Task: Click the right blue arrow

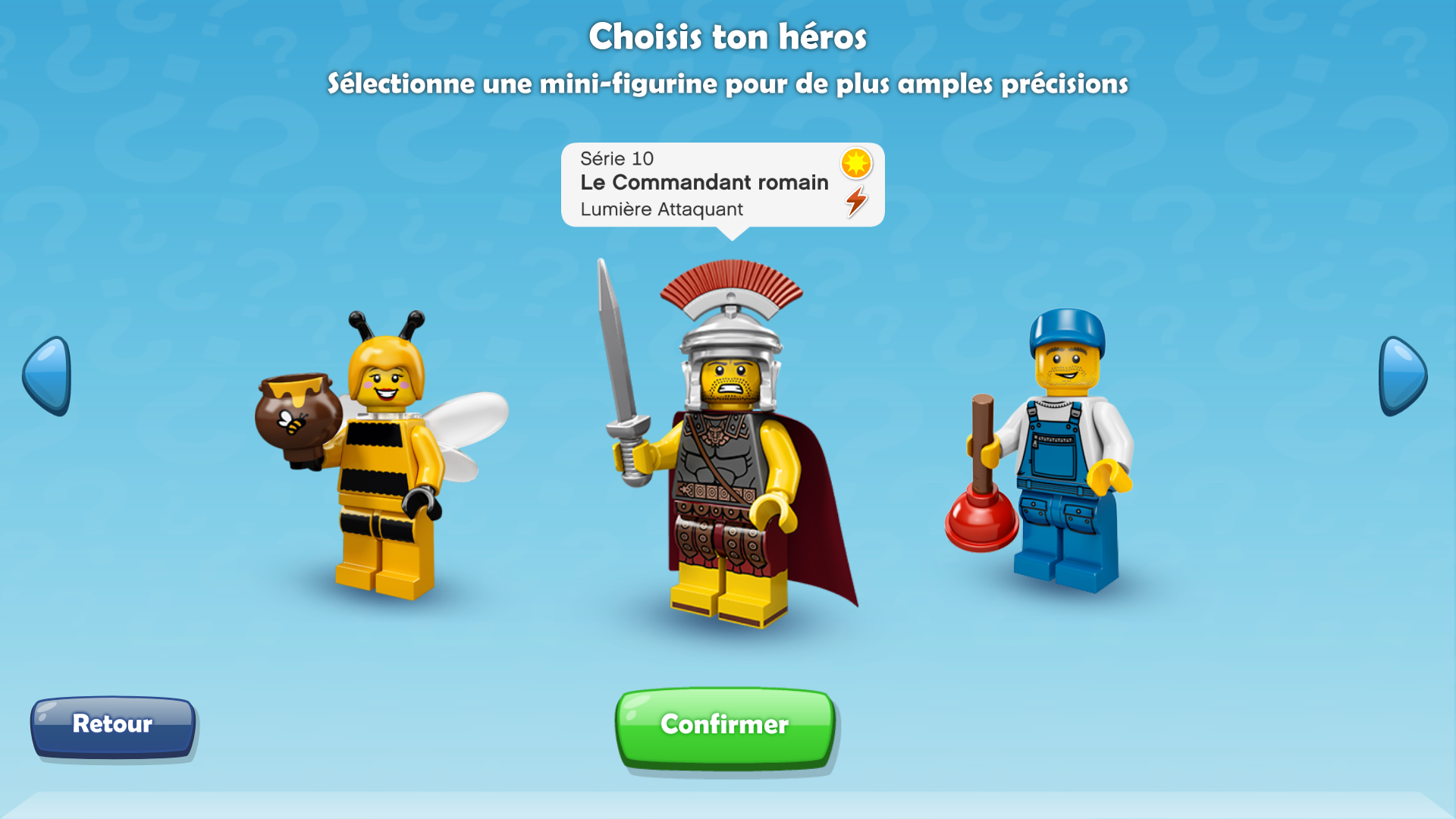Action: click(x=1403, y=376)
